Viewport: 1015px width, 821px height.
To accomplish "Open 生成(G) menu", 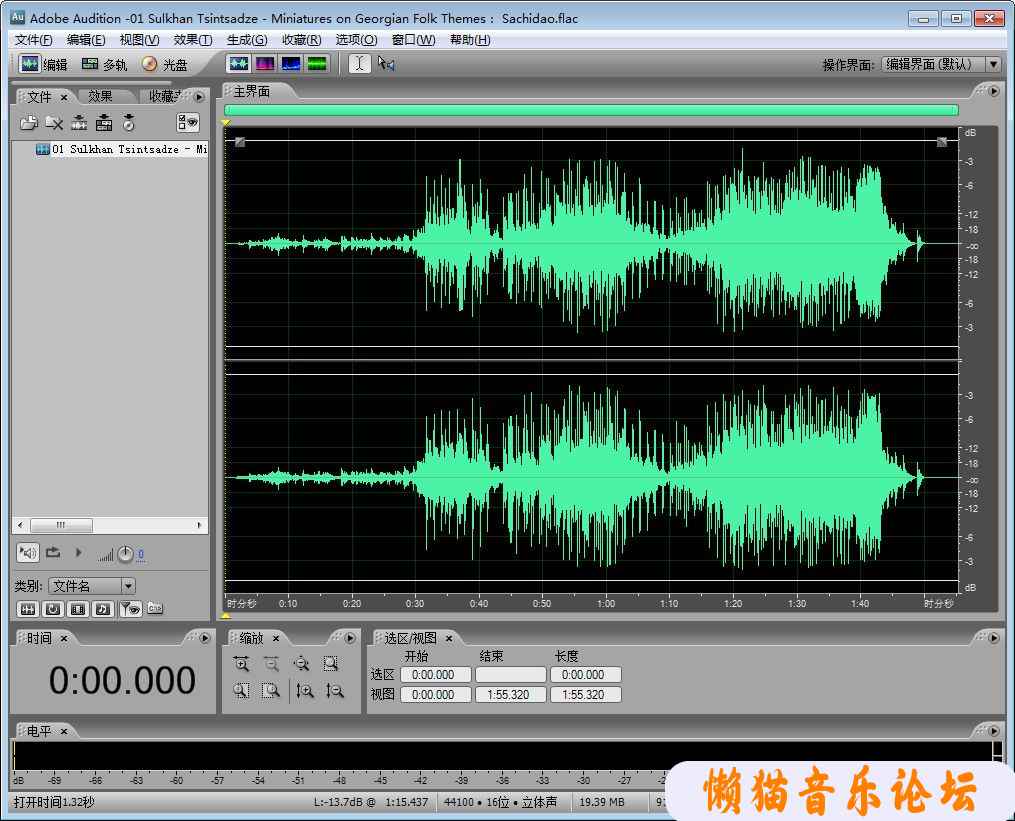I will 247,40.
